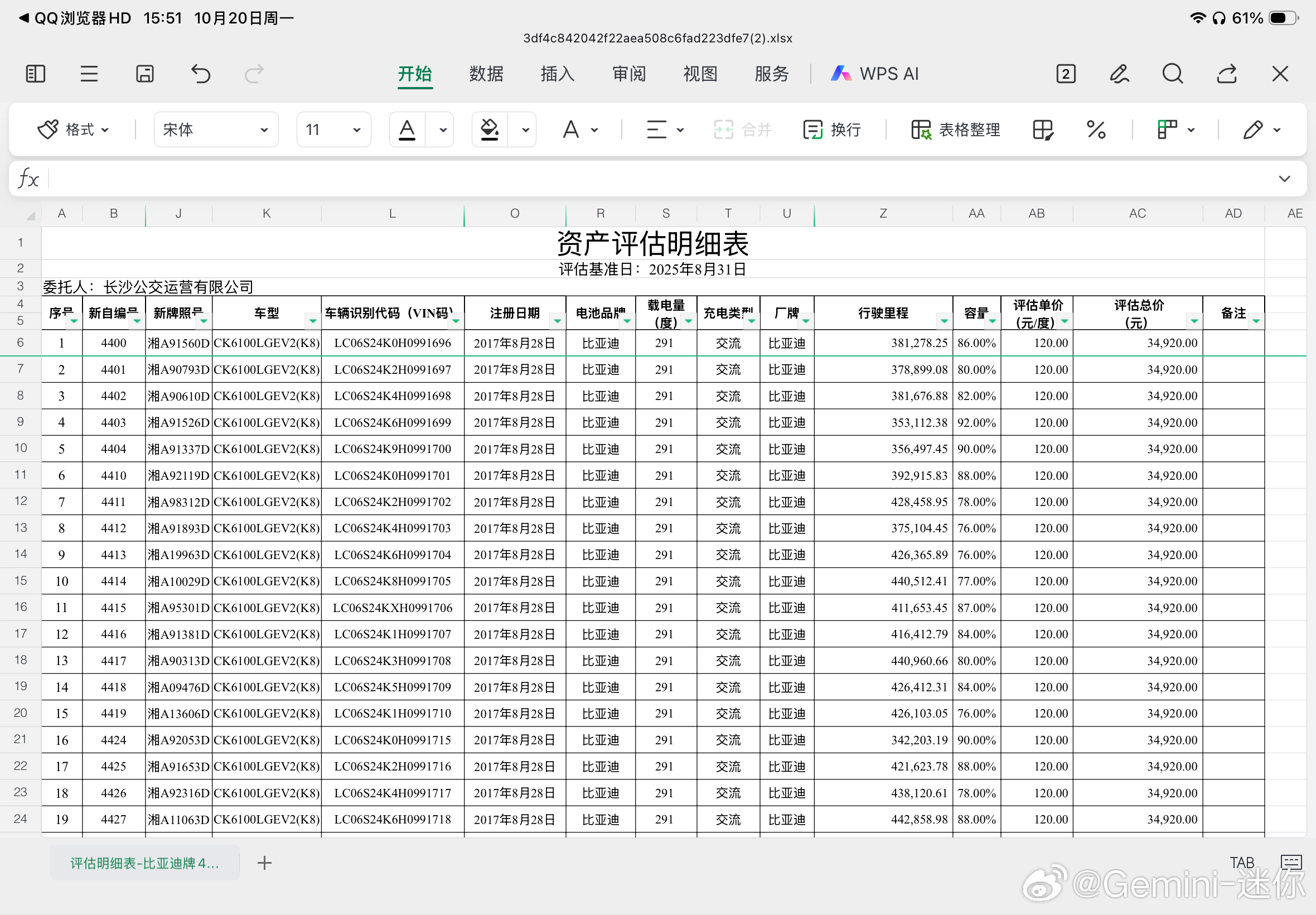Open the pen annotation edit icon
The image size is (1316, 915).
1119,74
